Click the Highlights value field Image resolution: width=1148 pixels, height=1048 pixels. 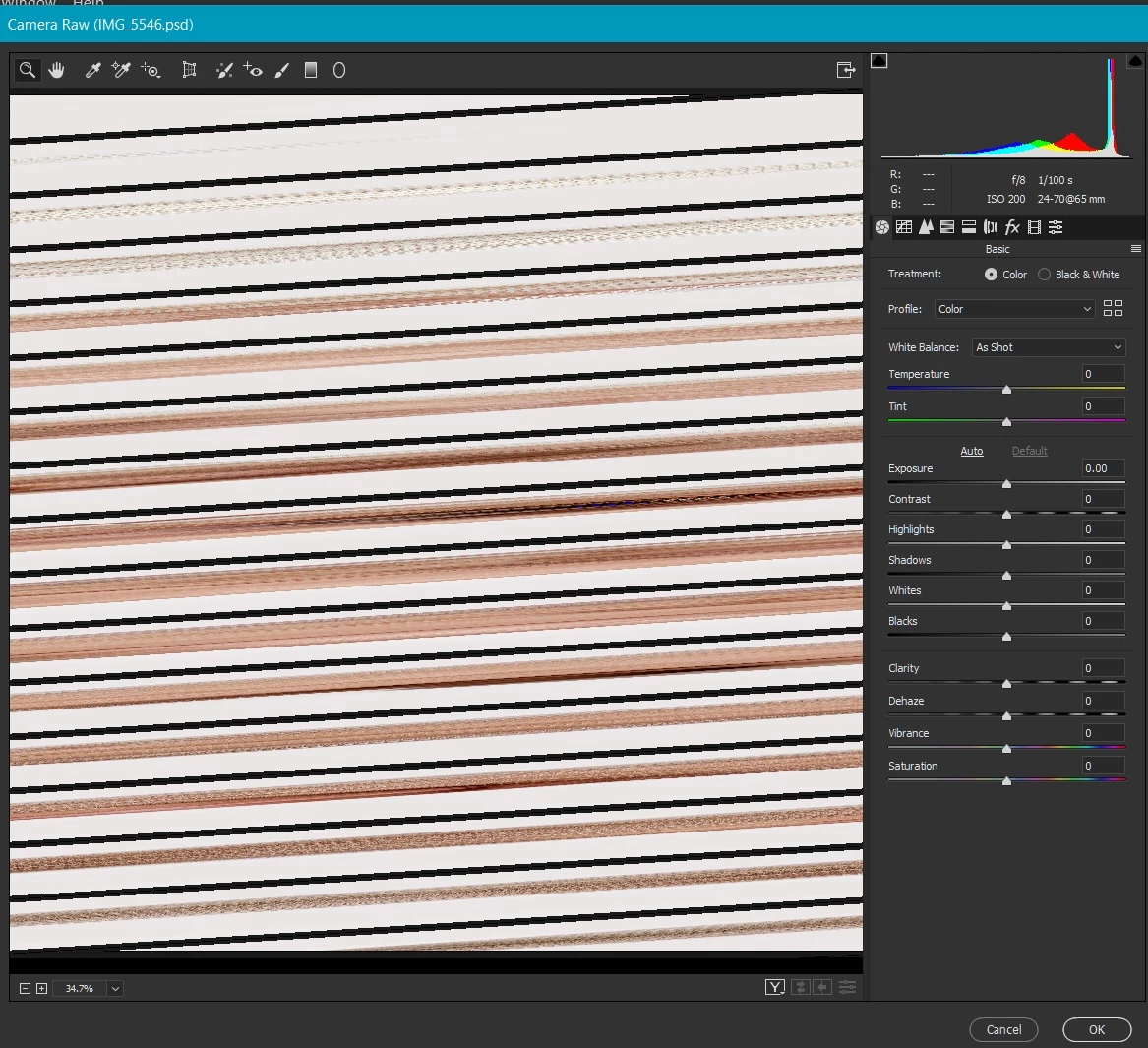1103,528
